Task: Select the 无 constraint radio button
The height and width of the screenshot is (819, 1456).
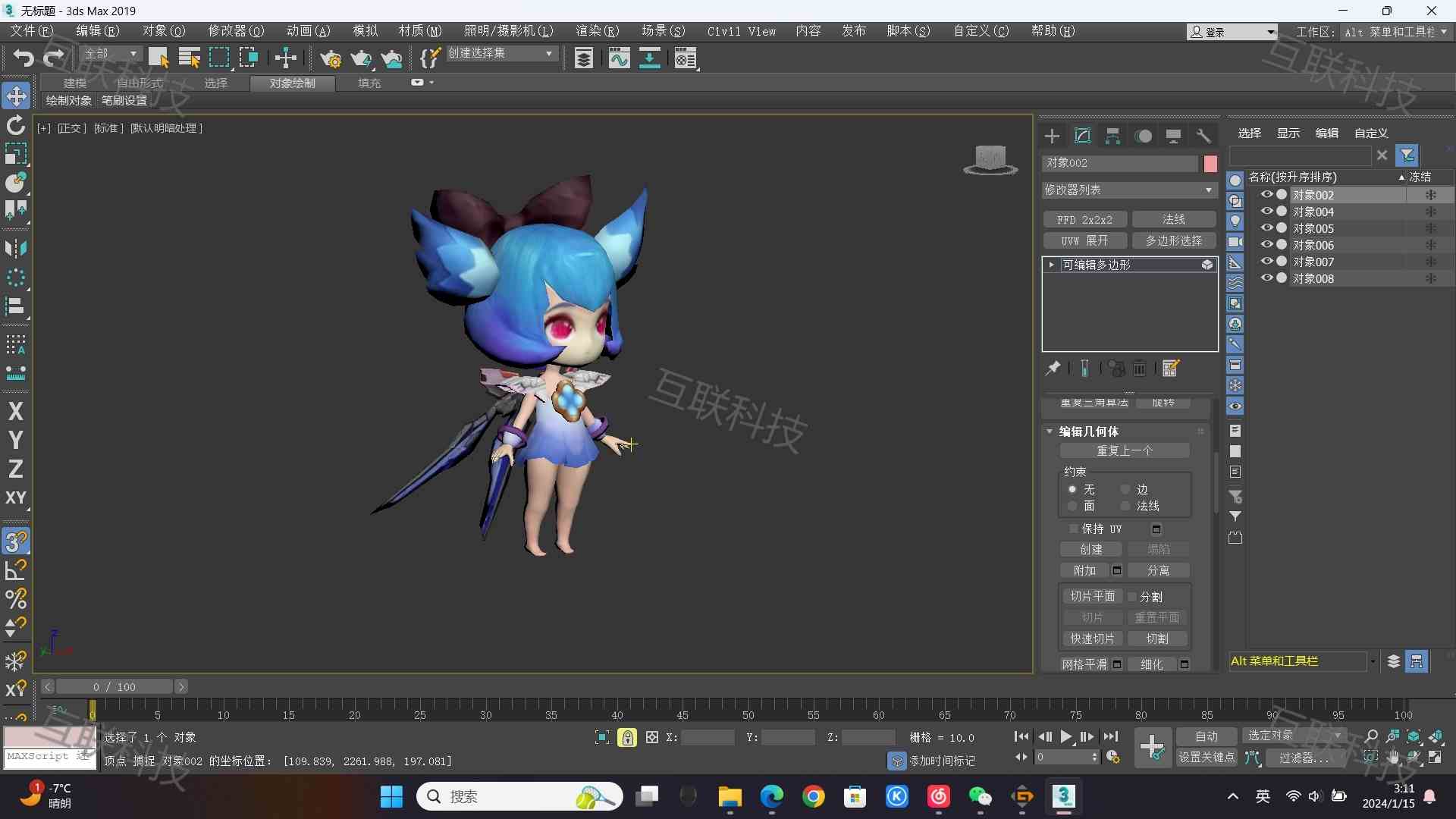Action: tap(1072, 489)
